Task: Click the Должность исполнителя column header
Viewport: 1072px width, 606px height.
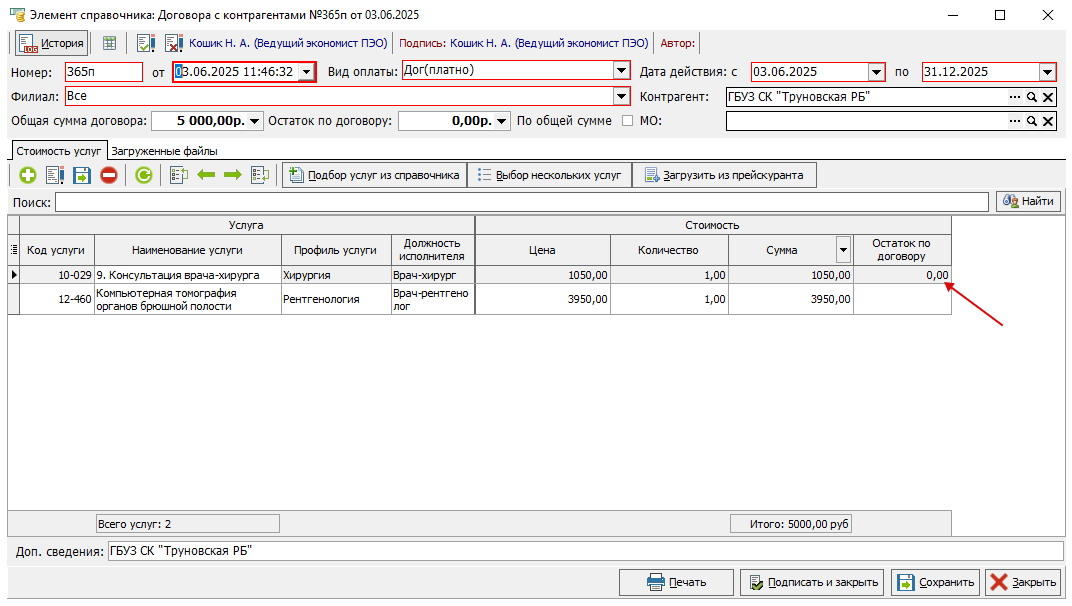Action: pos(433,250)
